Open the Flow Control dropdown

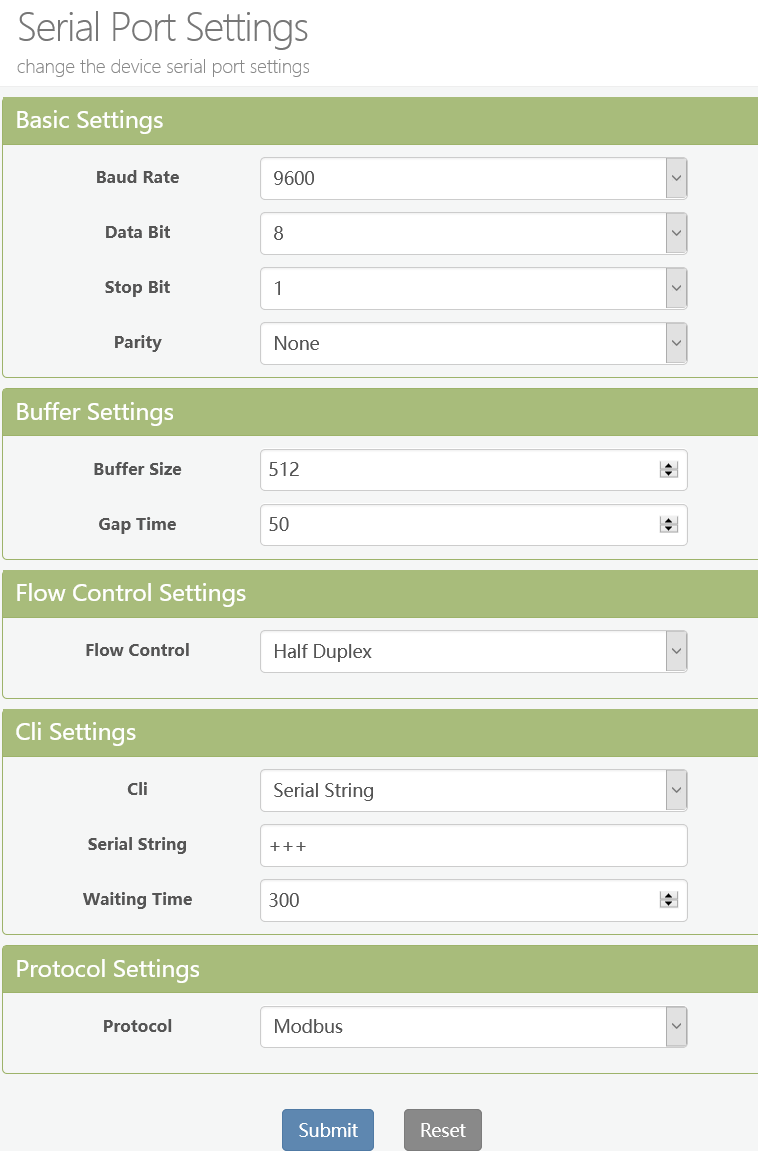tap(473, 652)
